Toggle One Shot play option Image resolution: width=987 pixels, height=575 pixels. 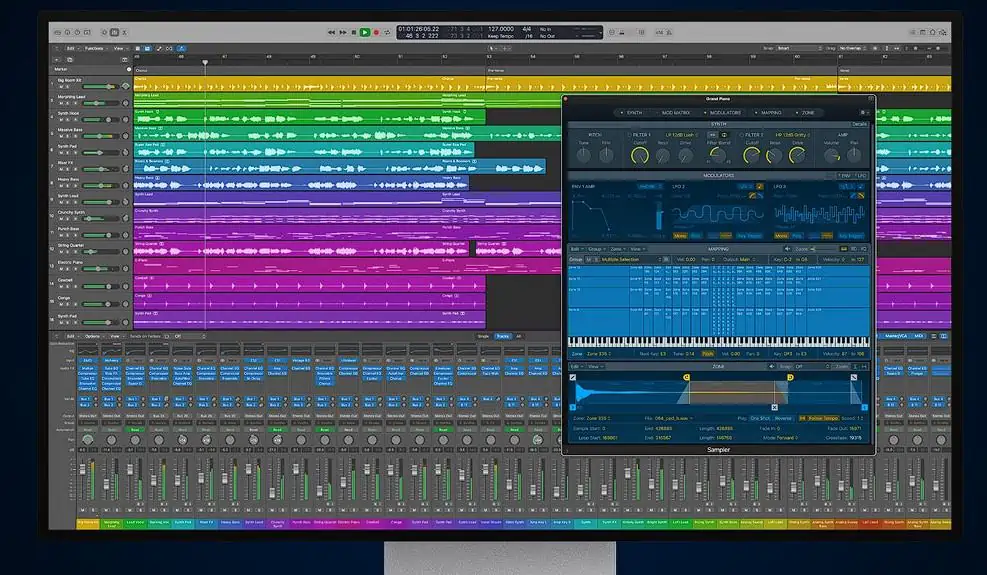click(x=760, y=418)
